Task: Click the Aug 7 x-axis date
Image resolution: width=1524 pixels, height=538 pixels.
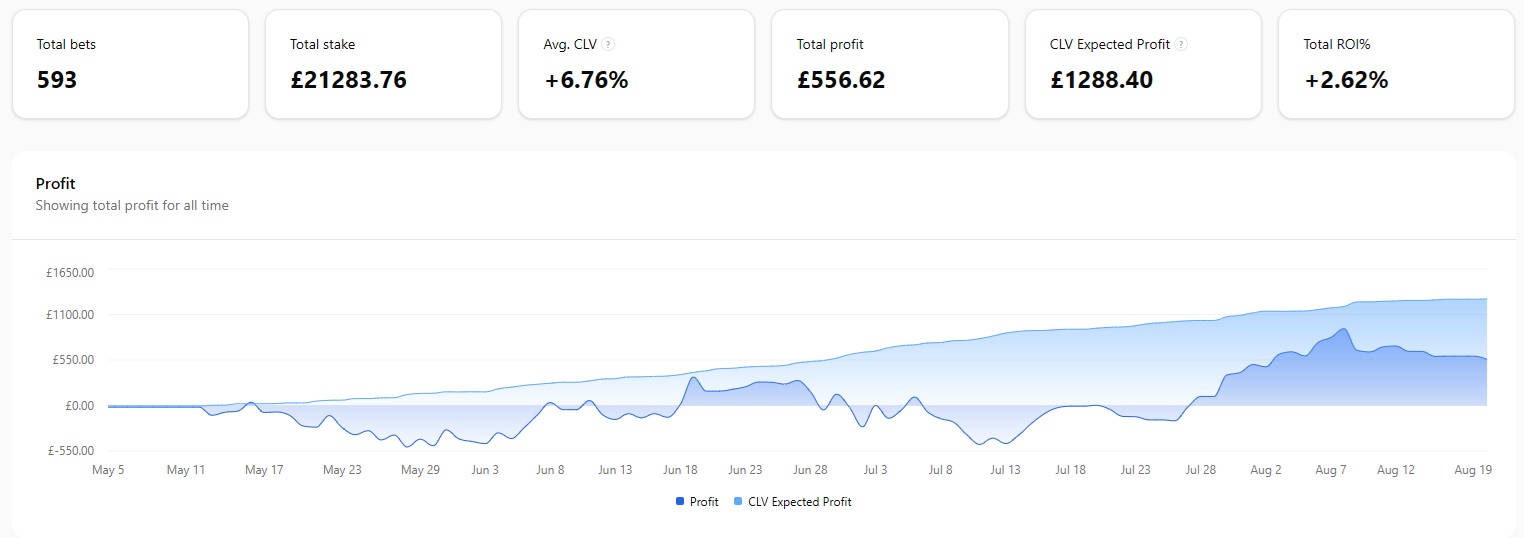Action: [1330, 470]
